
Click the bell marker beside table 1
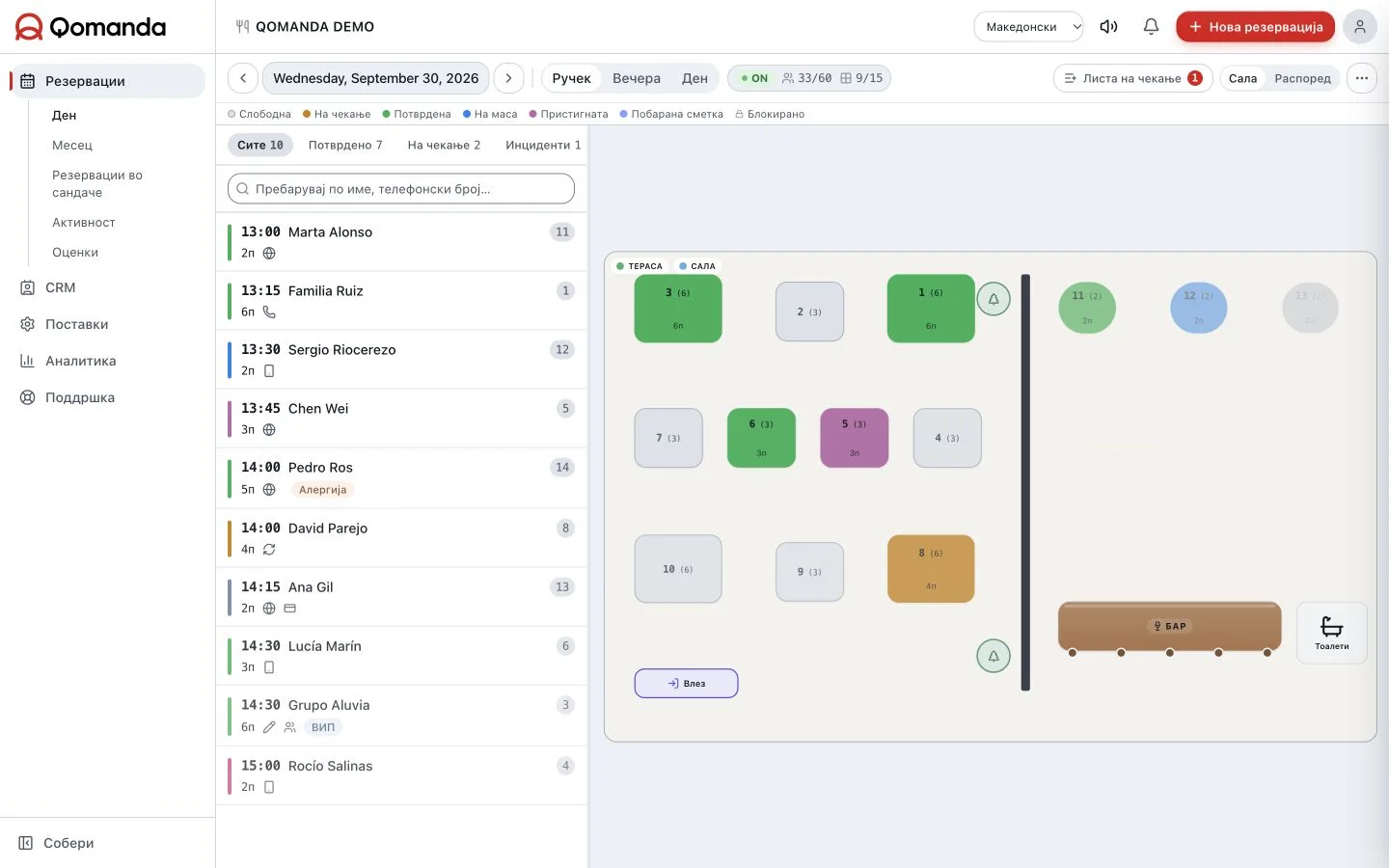pyautogui.click(x=994, y=299)
